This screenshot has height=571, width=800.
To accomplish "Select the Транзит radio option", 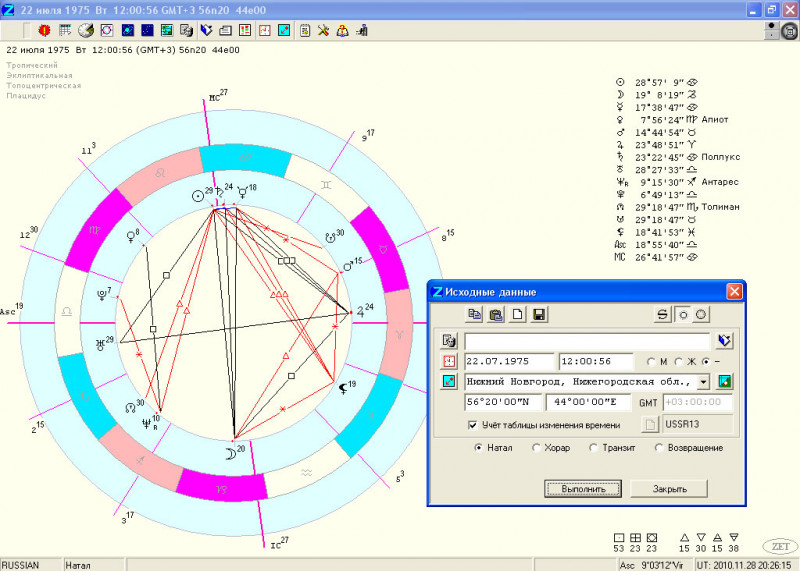I will 593,448.
